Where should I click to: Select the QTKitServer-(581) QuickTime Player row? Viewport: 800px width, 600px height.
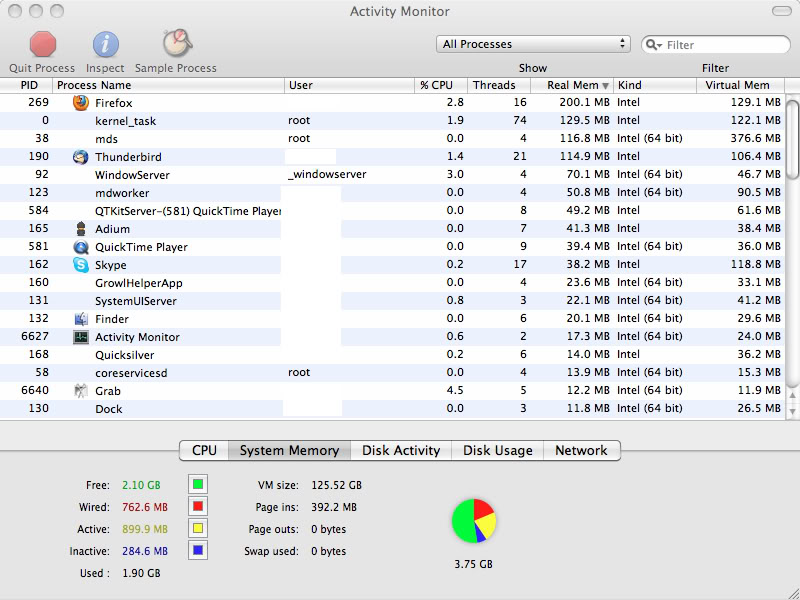[x=392, y=211]
